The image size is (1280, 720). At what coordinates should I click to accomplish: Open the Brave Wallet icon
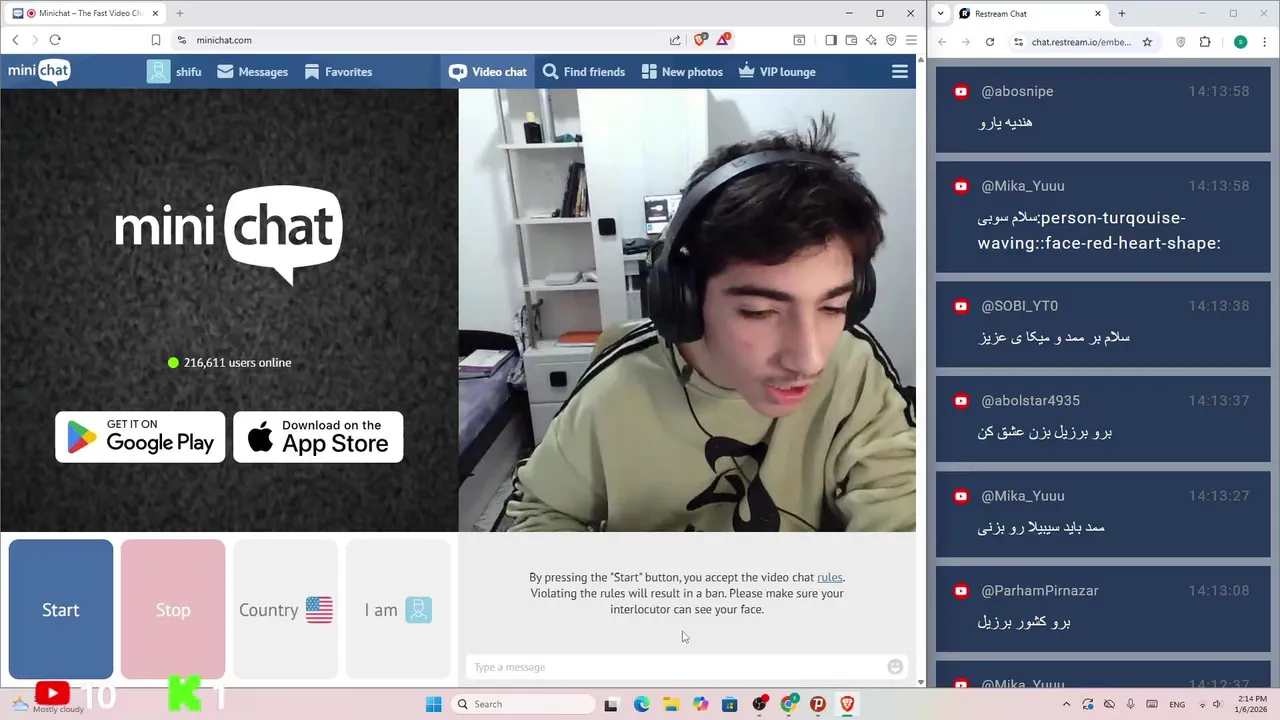[x=851, y=40]
